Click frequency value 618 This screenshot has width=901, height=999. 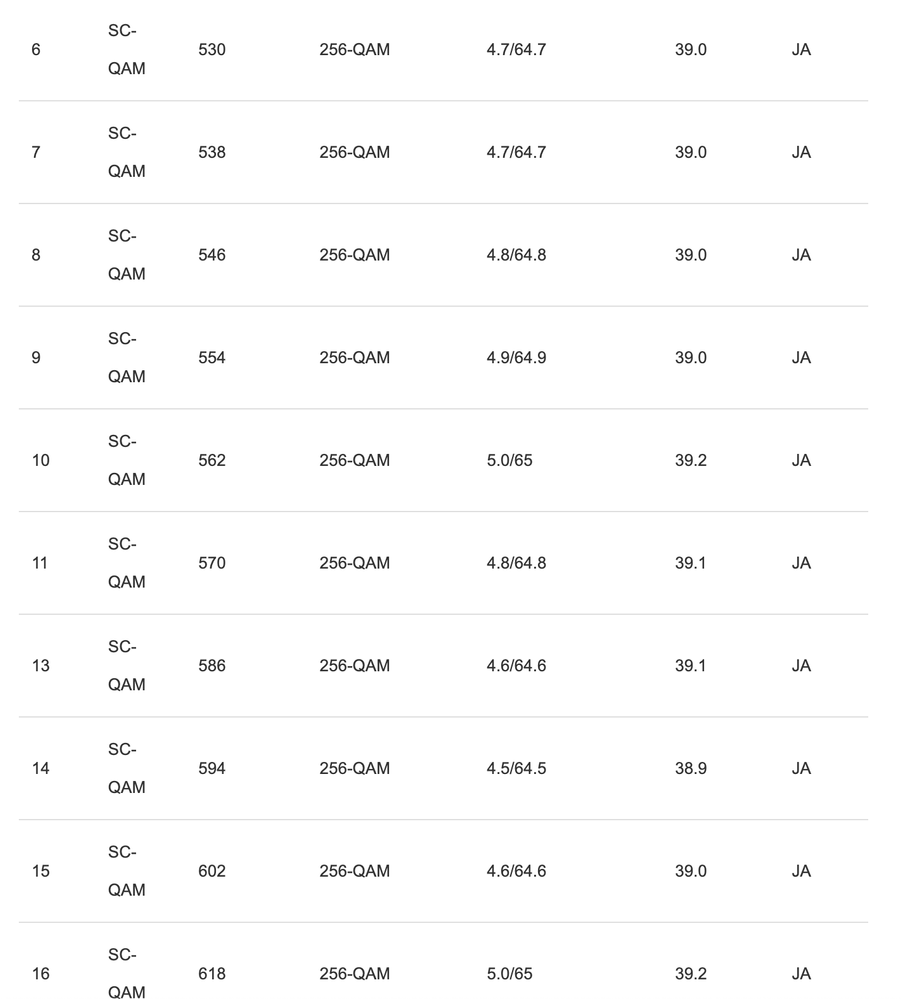tap(212, 974)
